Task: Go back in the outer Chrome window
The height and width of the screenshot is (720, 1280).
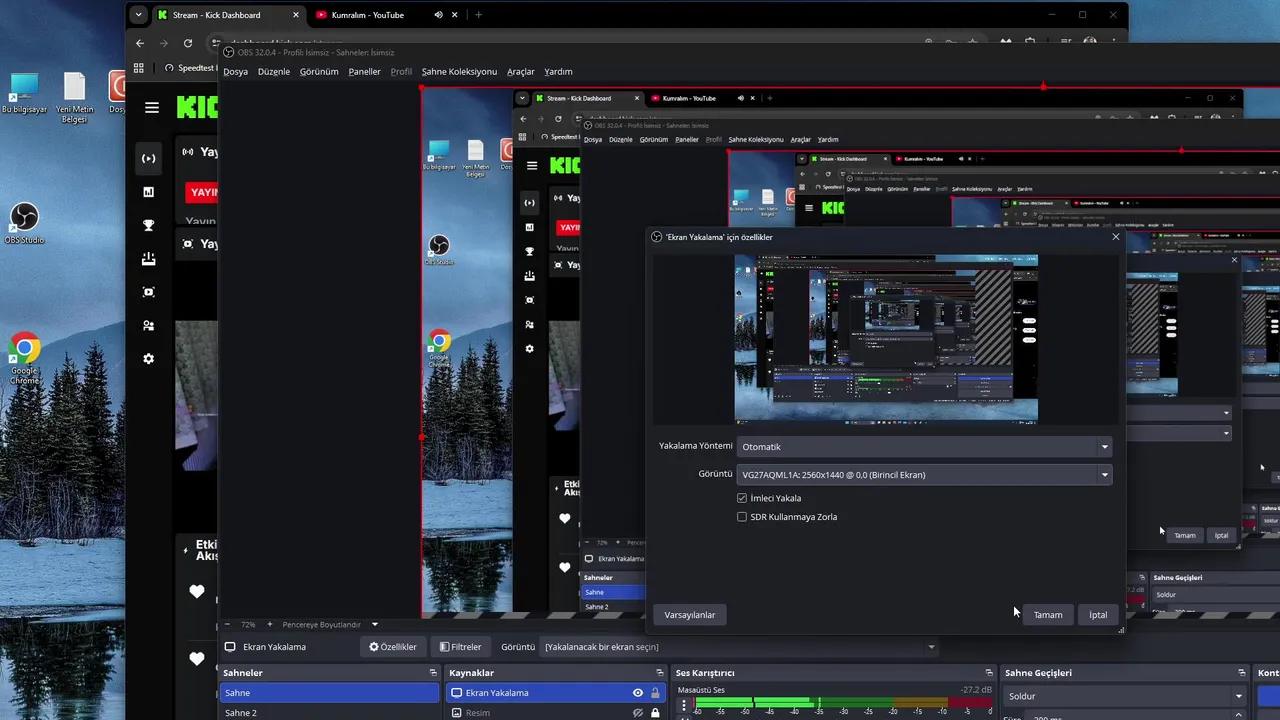Action: click(x=140, y=43)
